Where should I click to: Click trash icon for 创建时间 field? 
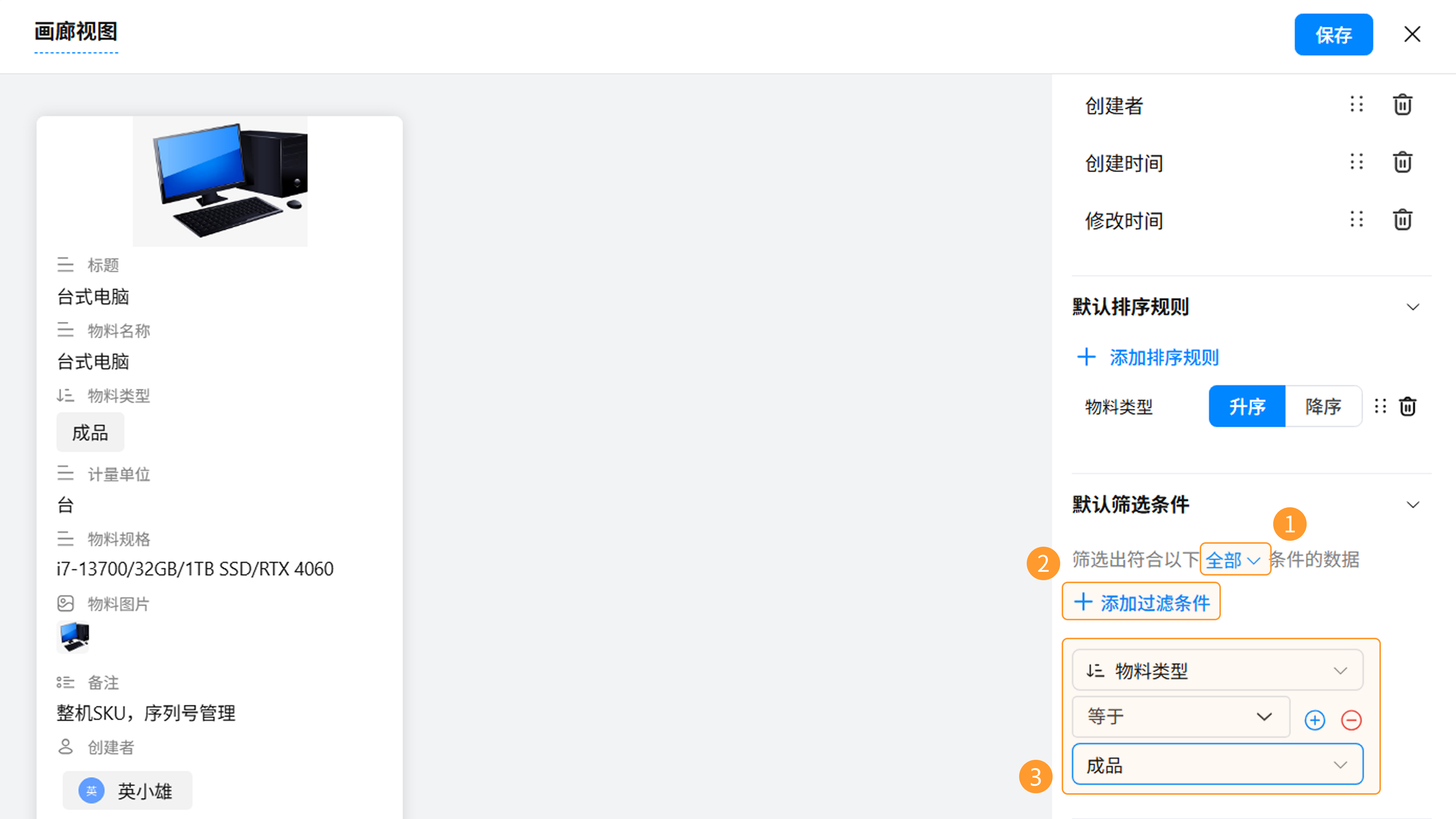point(1402,163)
